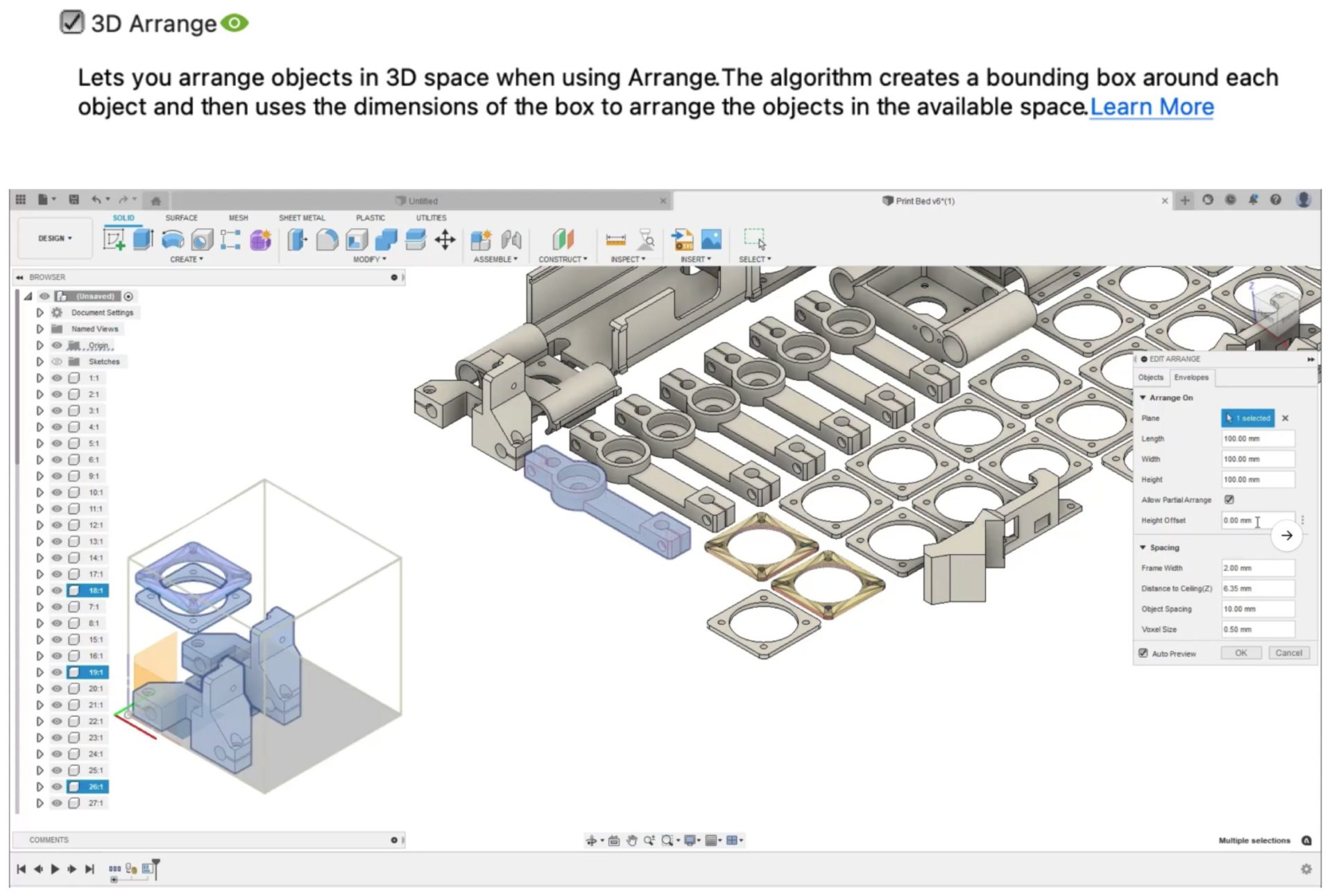Viewport: 1332px width, 896px height.
Task: Switch to the Envelopes tab
Action: point(1191,377)
